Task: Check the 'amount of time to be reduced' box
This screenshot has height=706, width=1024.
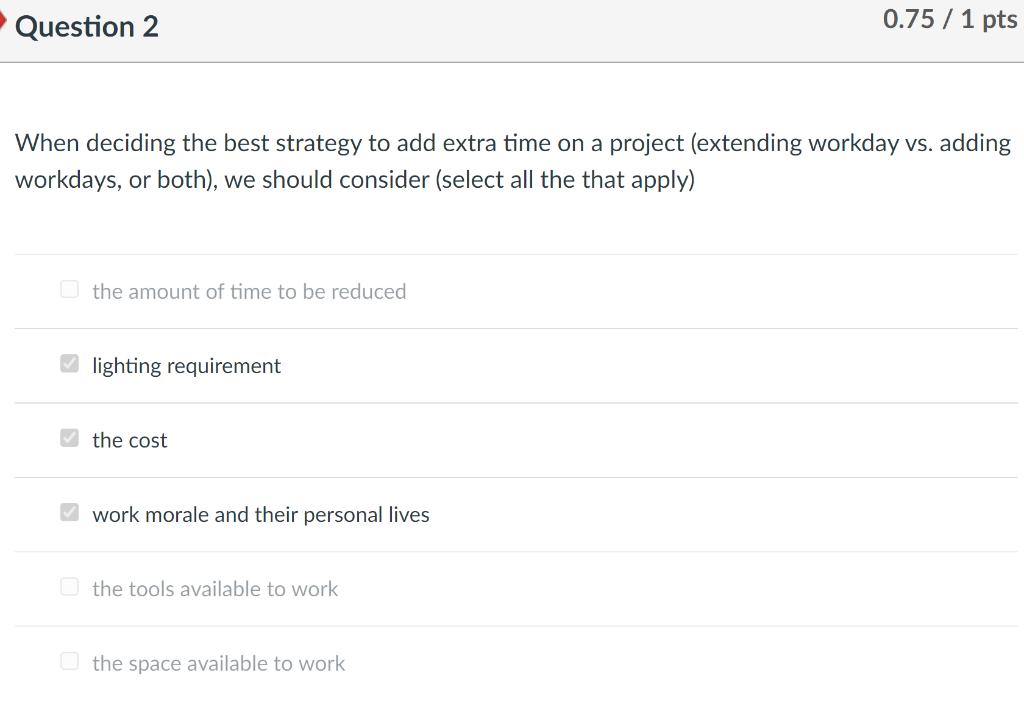Action: coord(69,290)
